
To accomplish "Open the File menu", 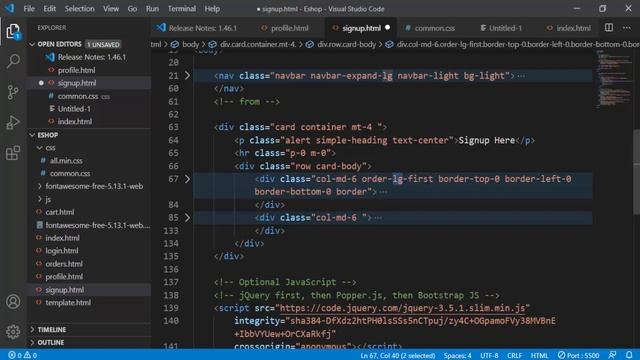I will pyautogui.click(x=29, y=9).
